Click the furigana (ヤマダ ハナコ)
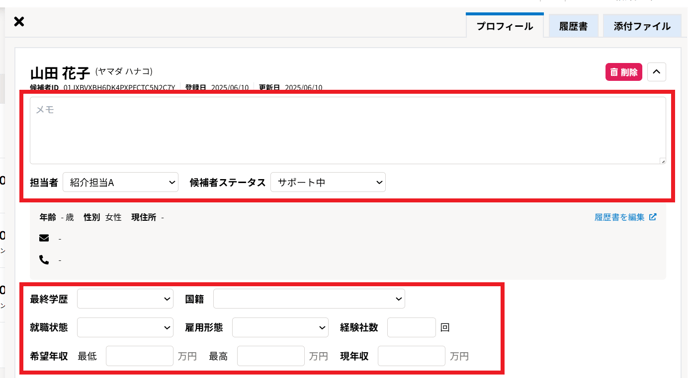 (x=124, y=72)
